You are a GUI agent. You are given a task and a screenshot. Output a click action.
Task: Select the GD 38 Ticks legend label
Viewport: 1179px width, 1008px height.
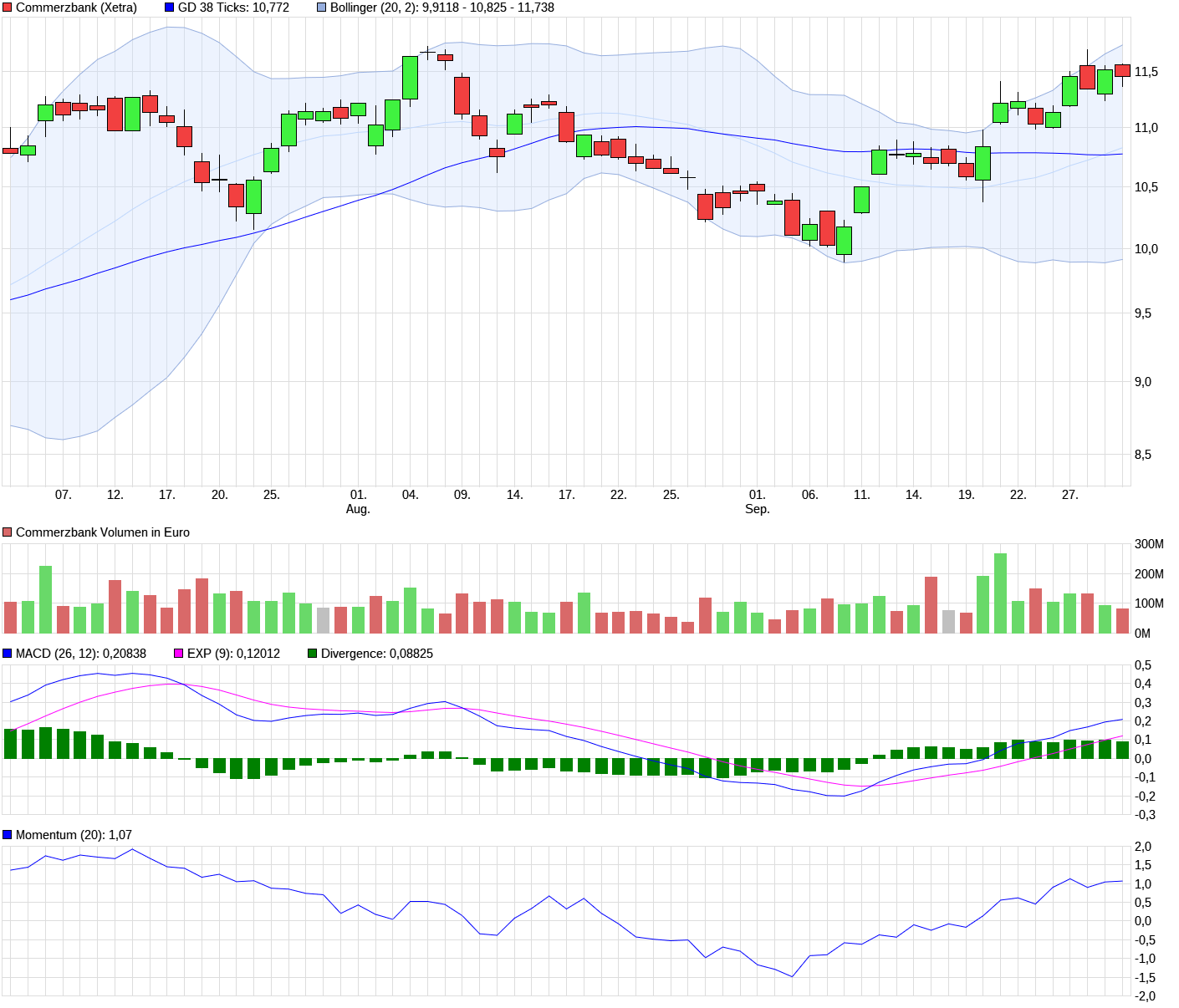pyautogui.click(x=233, y=8)
